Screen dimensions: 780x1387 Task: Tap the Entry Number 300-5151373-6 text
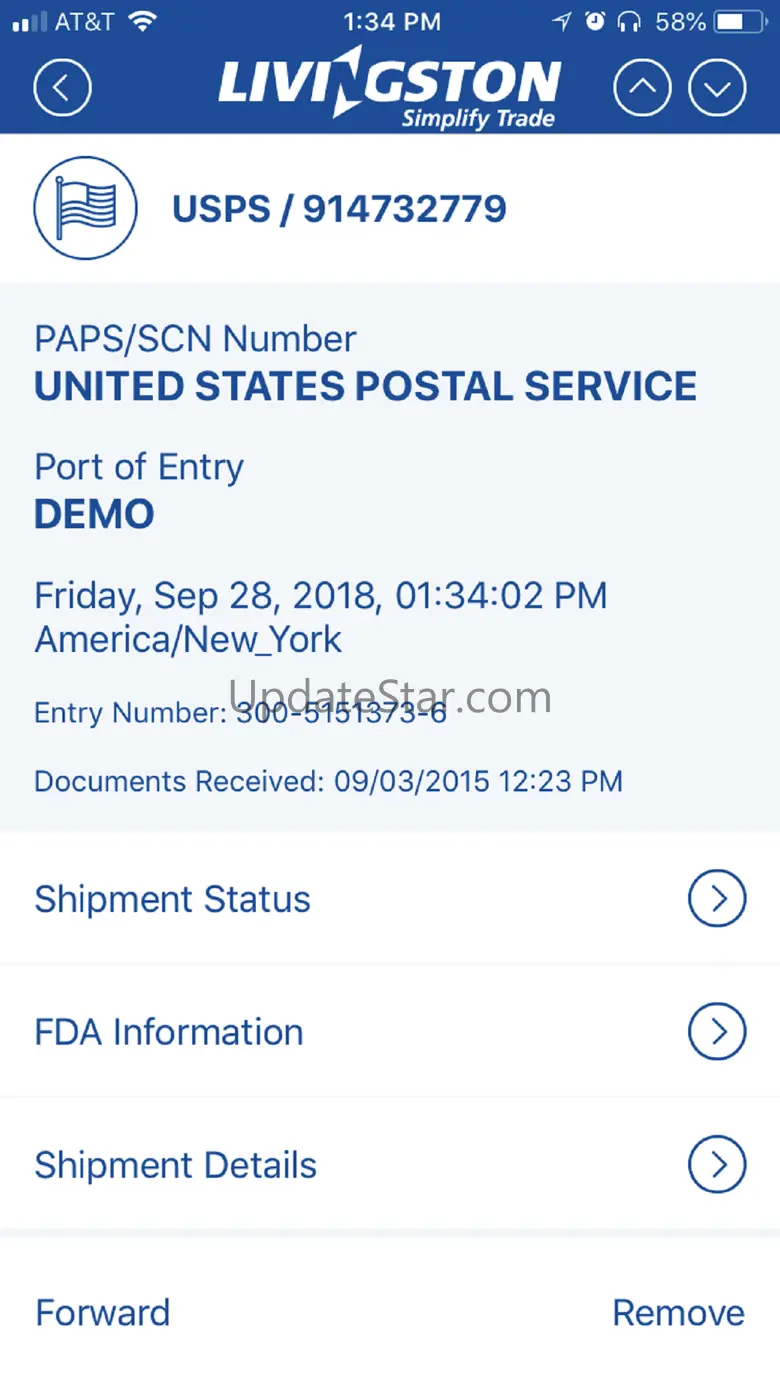240,713
